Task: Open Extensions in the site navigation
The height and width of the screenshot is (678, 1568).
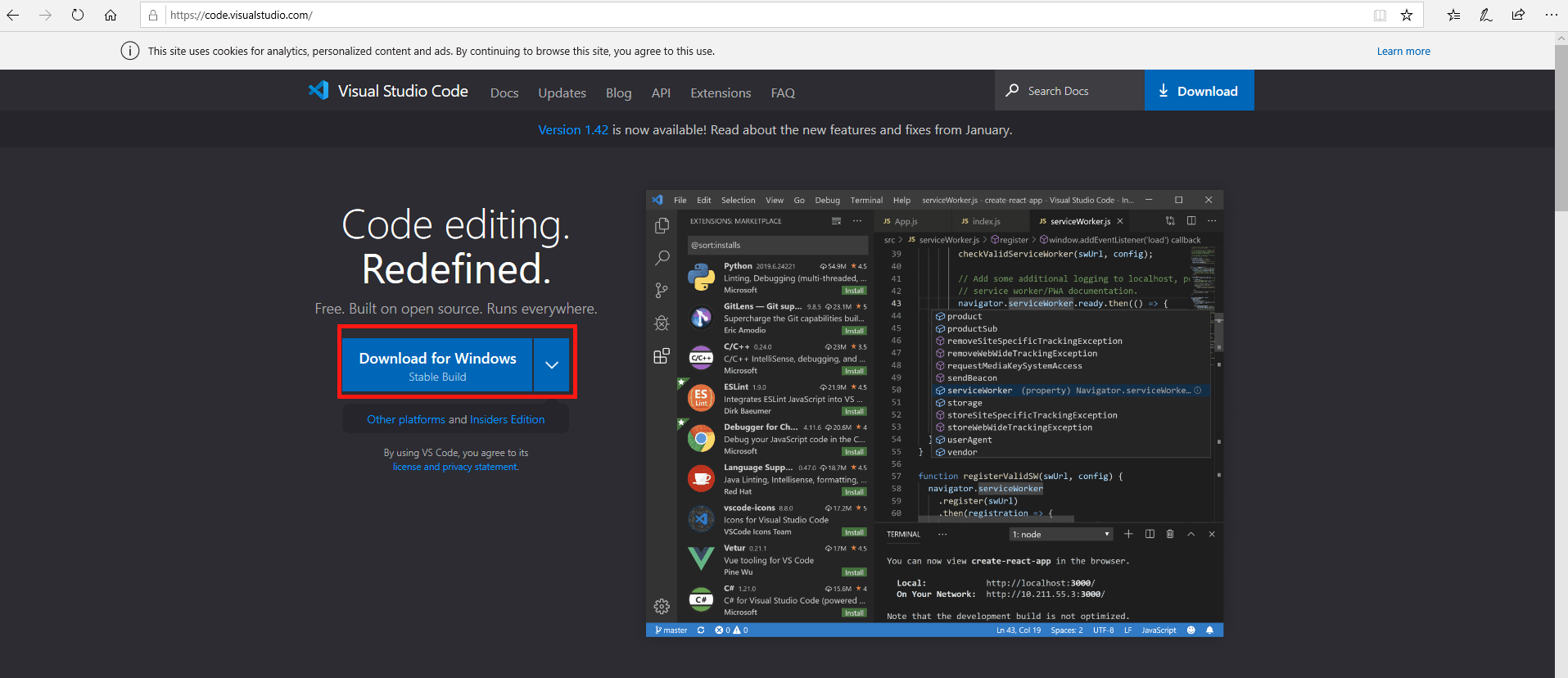Action: pos(721,93)
